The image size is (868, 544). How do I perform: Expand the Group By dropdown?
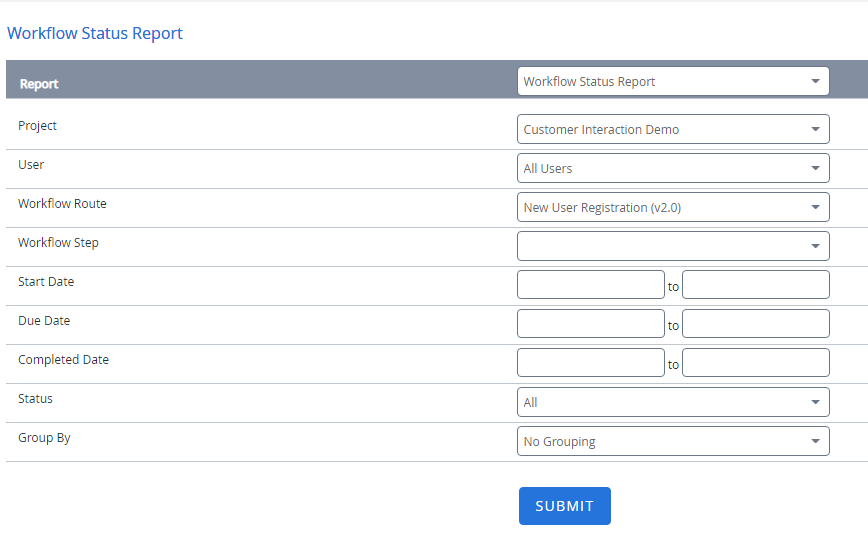pos(673,441)
